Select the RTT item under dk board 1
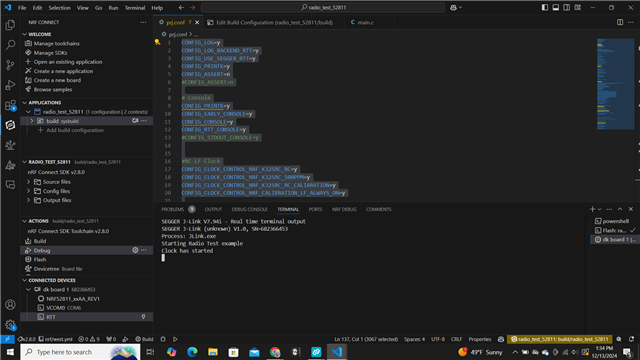Screen dimensions: 640x360 point(87,317)
